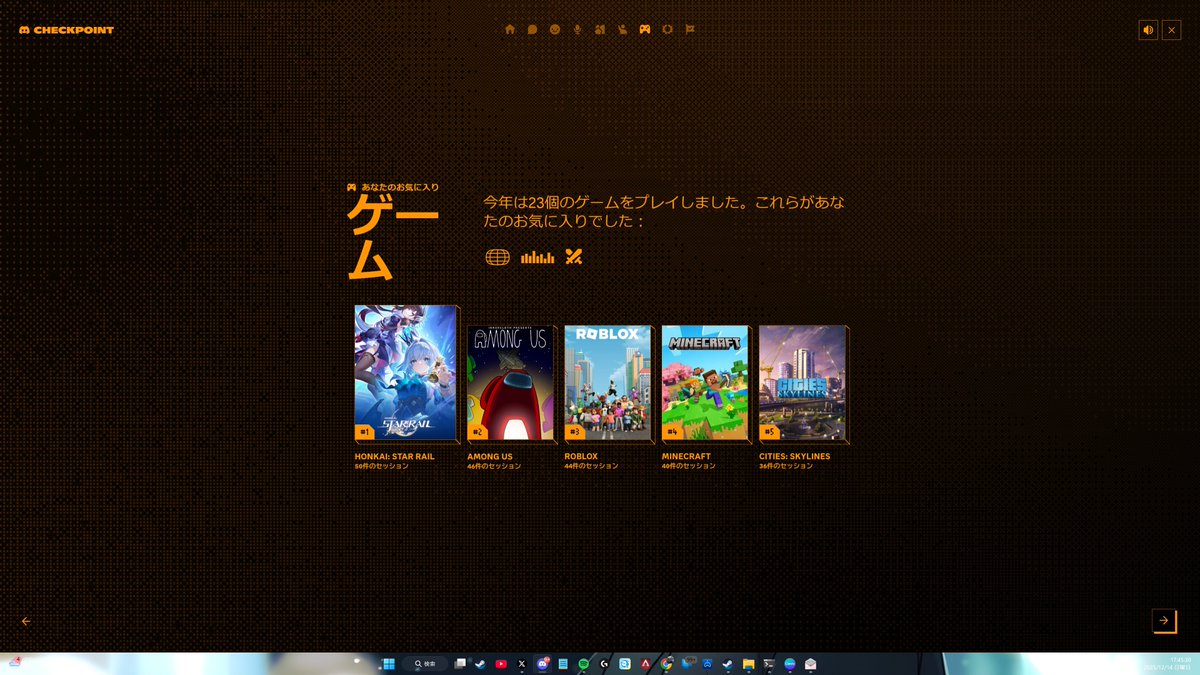
Task: Click the 46件のセッション label
Action: 494,466
